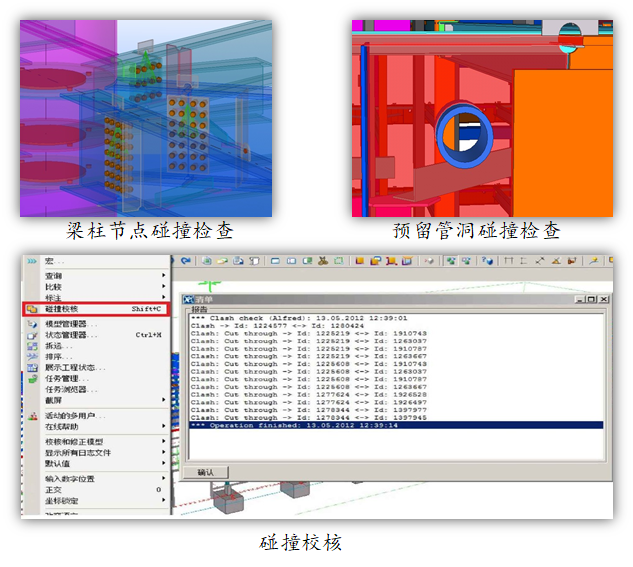Click the icon beside 展示工程状态 menu entry

[x=32, y=368]
